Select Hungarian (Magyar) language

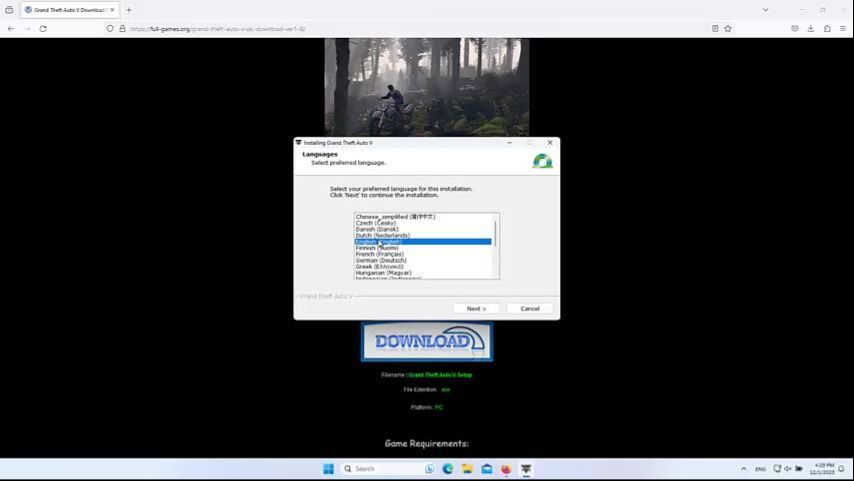point(383,273)
